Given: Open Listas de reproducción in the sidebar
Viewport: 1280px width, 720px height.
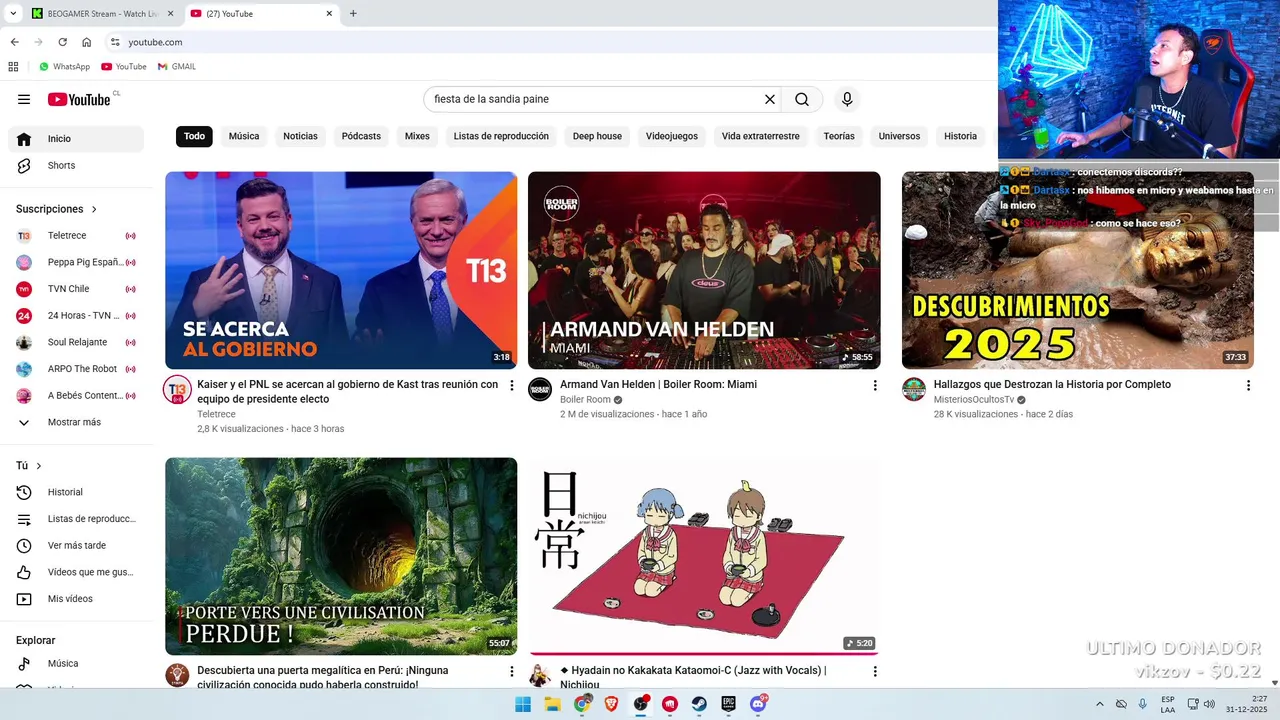Looking at the screenshot, I should point(76,519).
